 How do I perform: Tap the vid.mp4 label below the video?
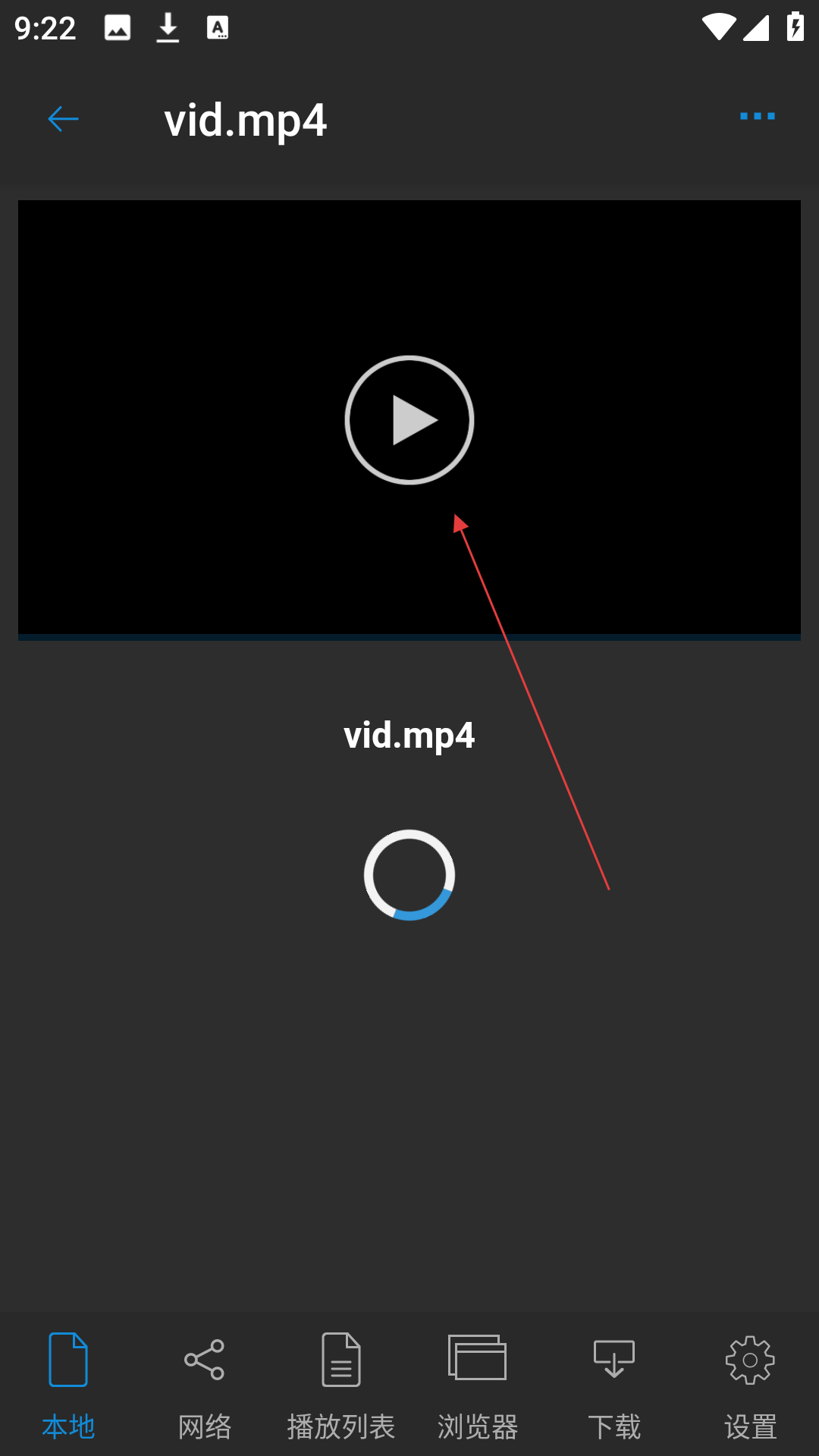pyautogui.click(x=409, y=736)
